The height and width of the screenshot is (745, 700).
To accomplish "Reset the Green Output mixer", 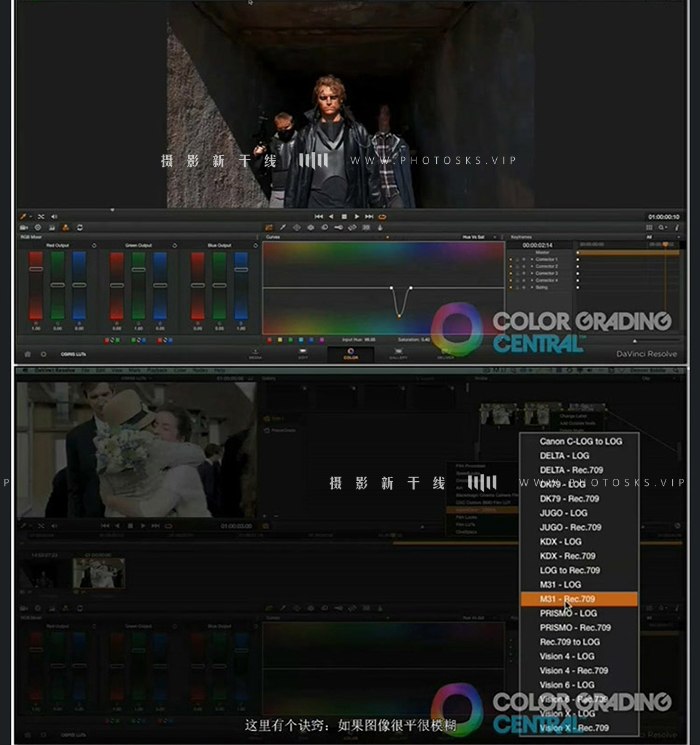I will pyautogui.click(x=174, y=246).
